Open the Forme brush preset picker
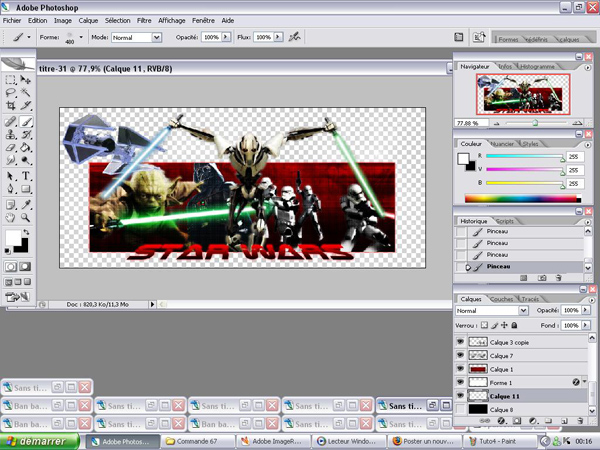This screenshot has width=600, height=450. pos(81,37)
